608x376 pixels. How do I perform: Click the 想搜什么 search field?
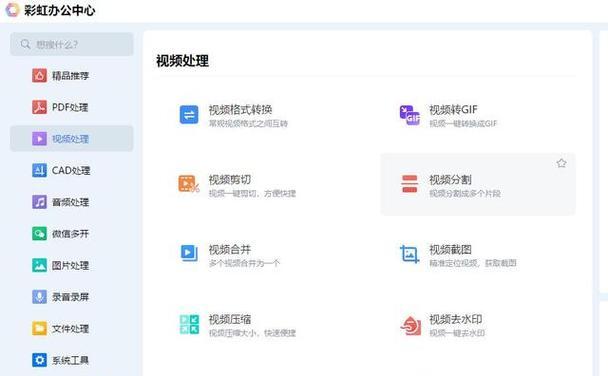point(72,44)
